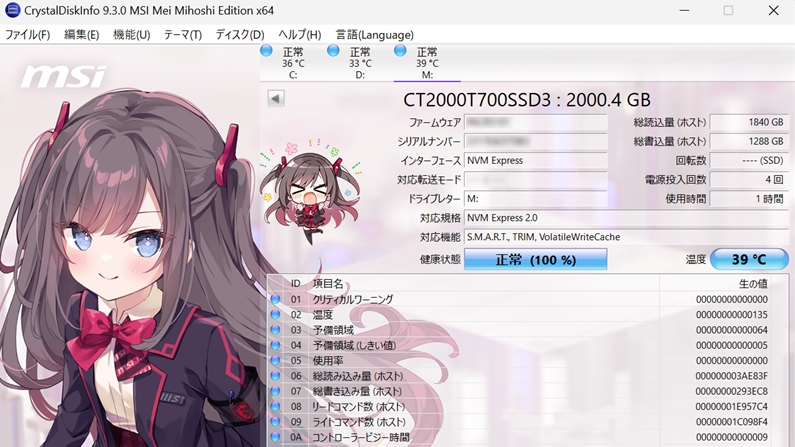Select the M: drive tab
Viewport: 795px width, 447px height.
pos(427,63)
